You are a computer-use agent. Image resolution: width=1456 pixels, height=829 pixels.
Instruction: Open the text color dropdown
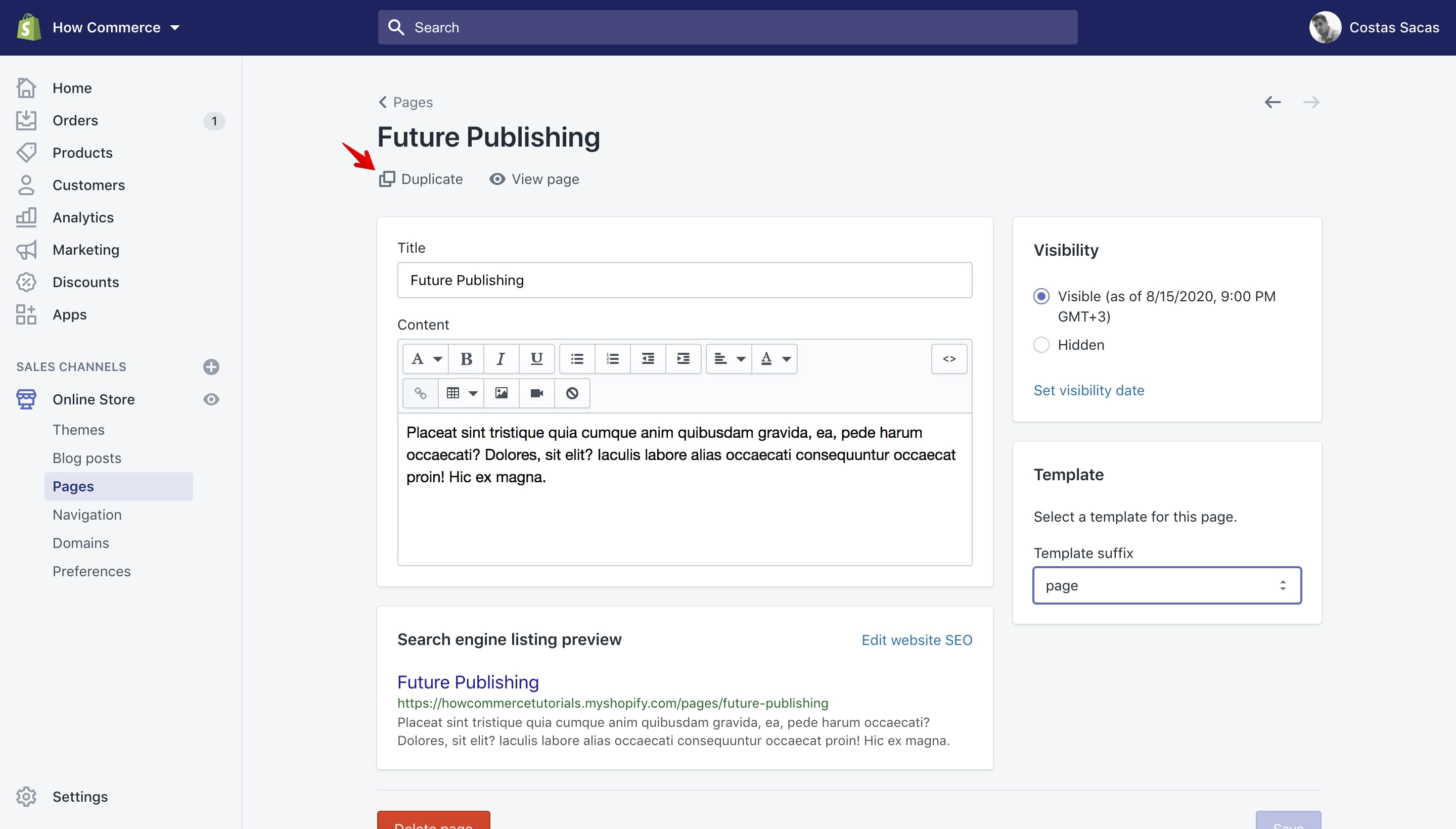click(x=775, y=359)
